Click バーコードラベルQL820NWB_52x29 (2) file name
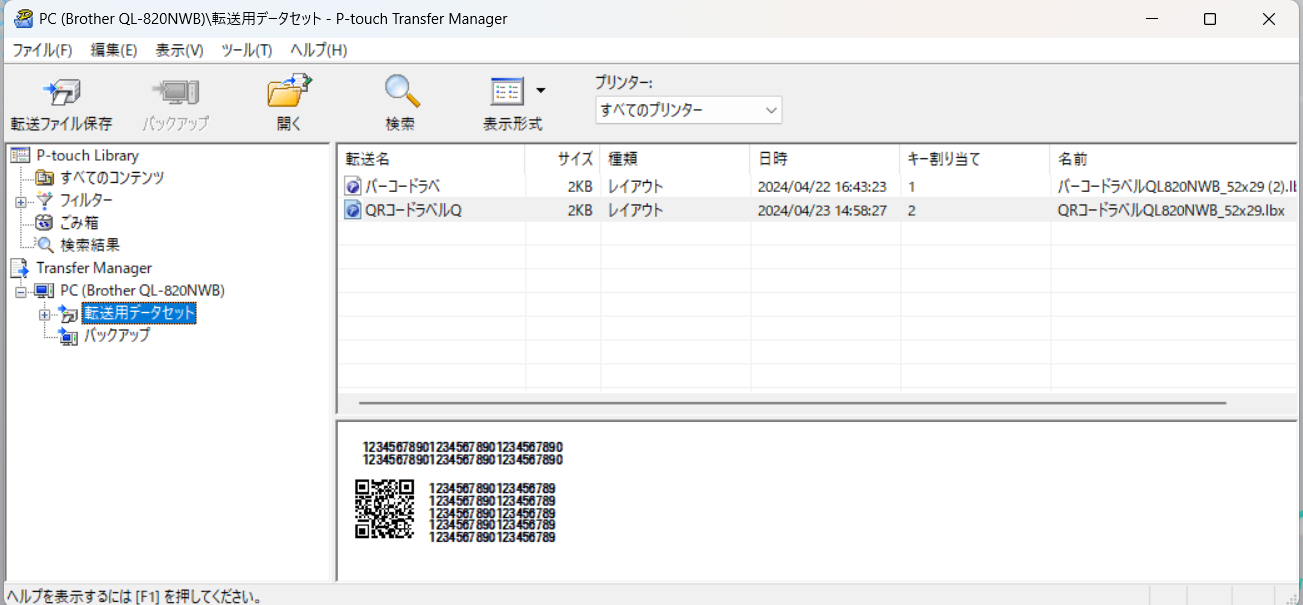This screenshot has height=605, width=1303. (x=1177, y=186)
